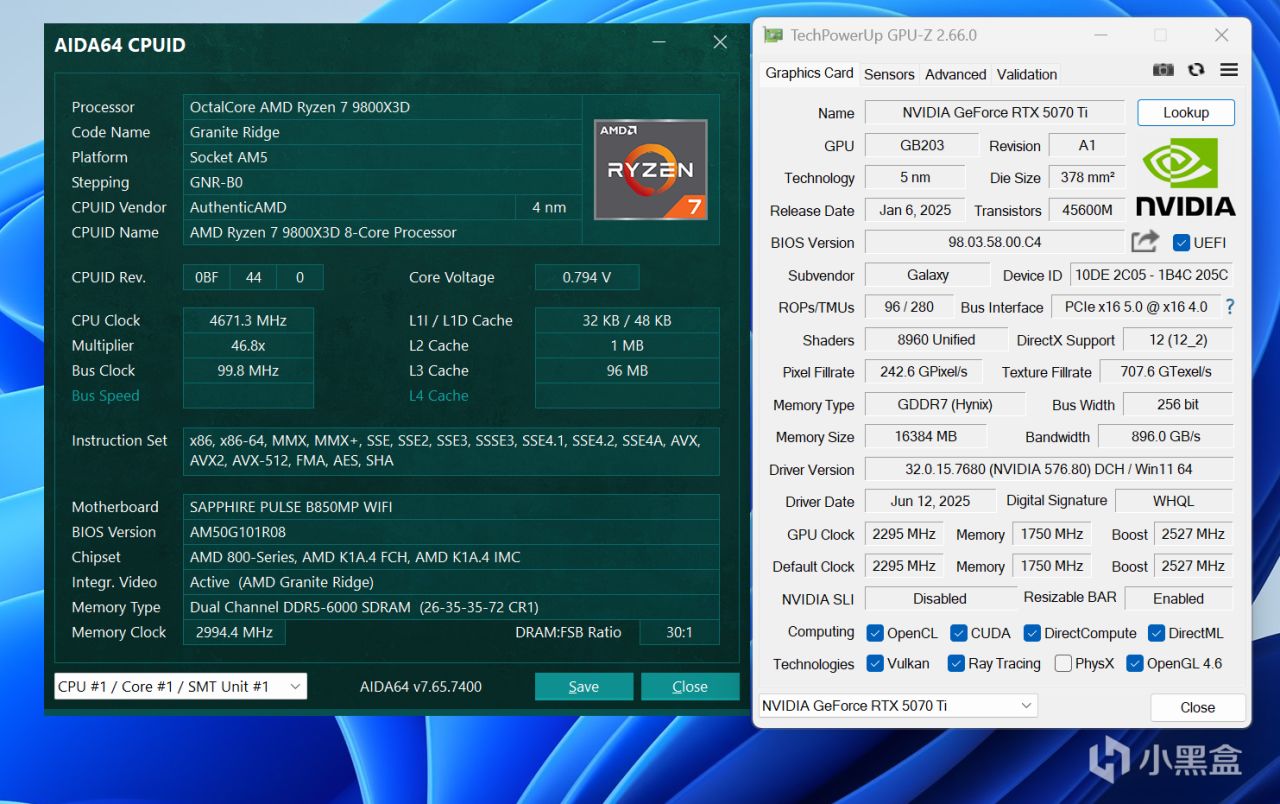Click the Resizable BAR value Enabled

click(1179, 598)
